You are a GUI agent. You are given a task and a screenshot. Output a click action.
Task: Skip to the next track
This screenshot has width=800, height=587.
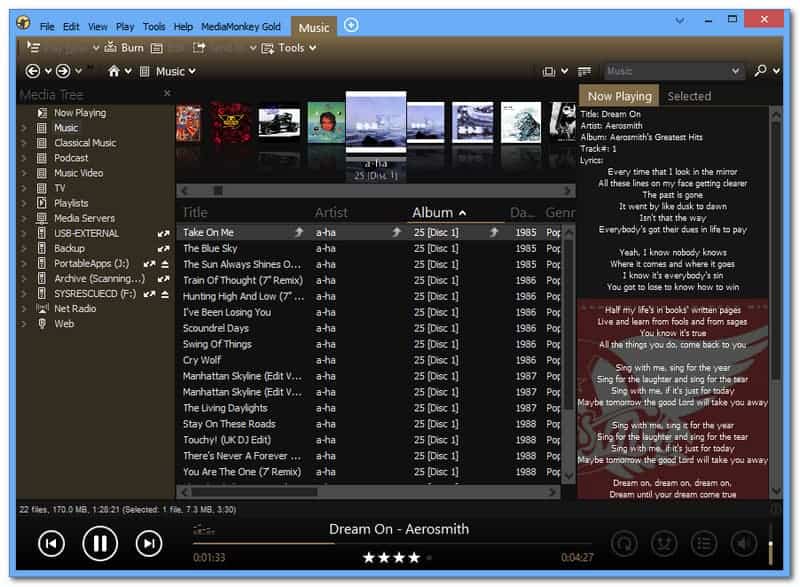tap(149, 543)
